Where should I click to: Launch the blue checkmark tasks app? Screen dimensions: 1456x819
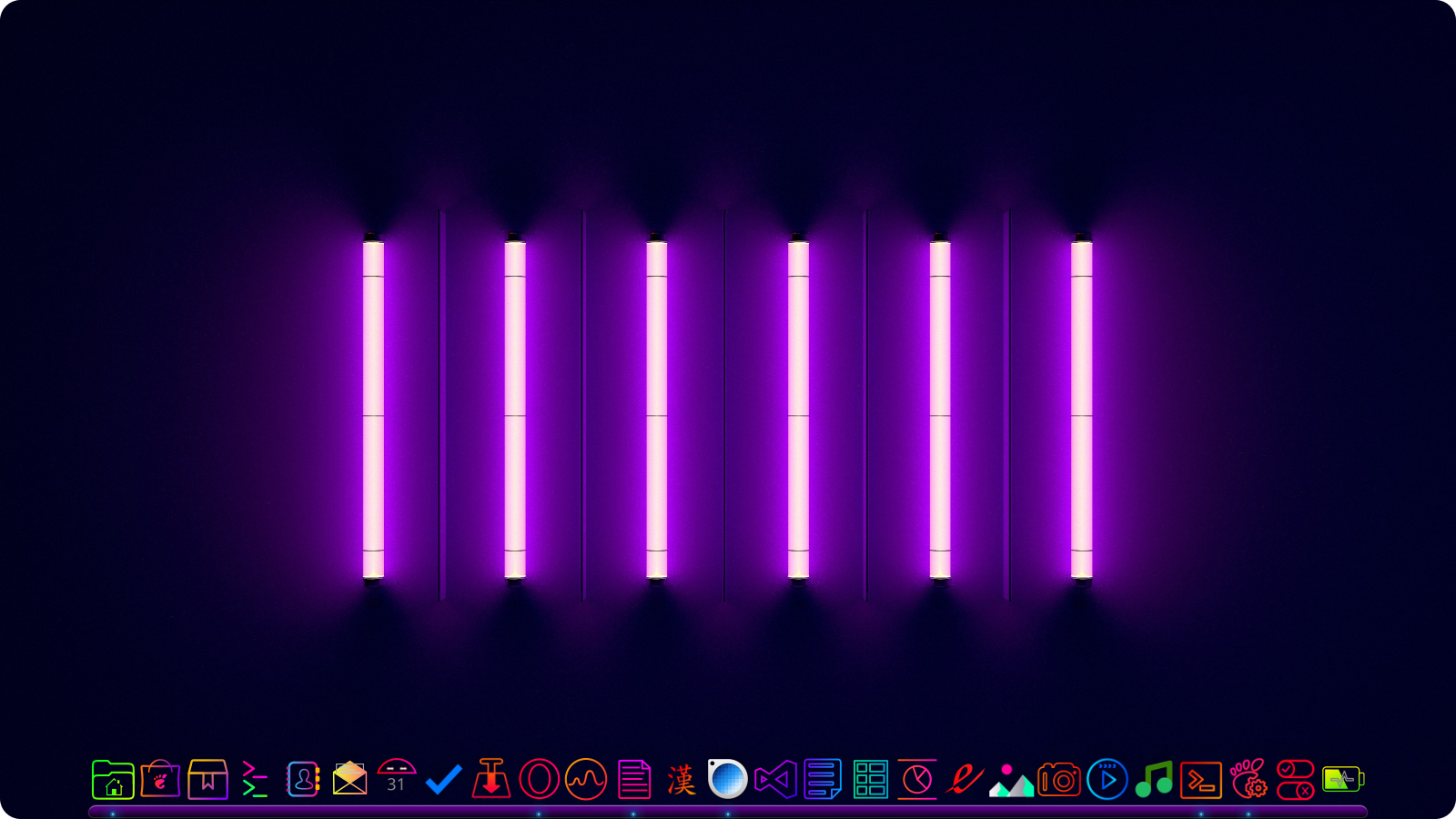[444, 780]
